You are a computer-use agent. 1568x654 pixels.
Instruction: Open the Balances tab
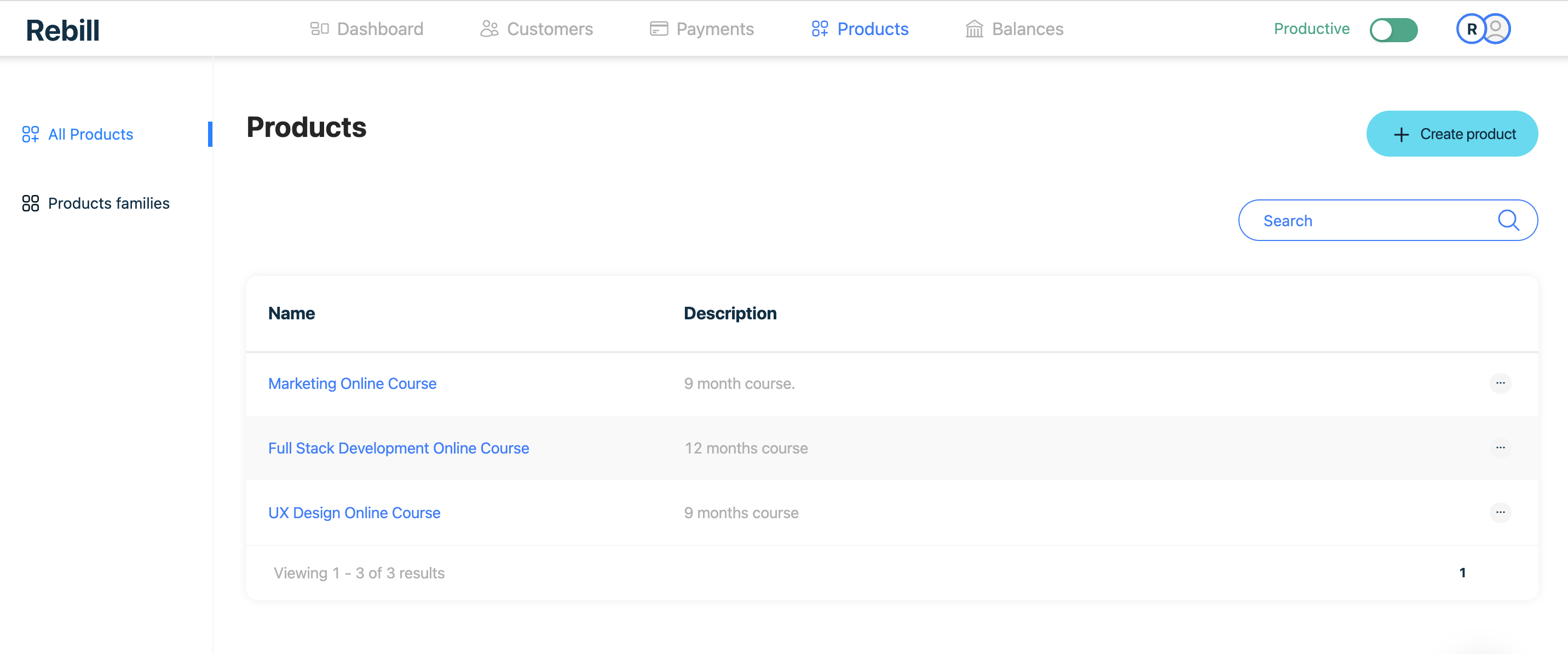click(1027, 28)
